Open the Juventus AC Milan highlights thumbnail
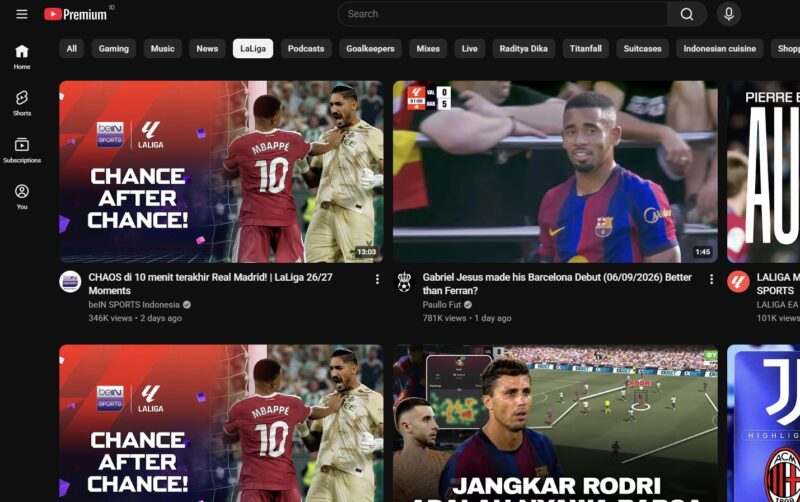Viewport: 800px width, 502px height. point(763,423)
